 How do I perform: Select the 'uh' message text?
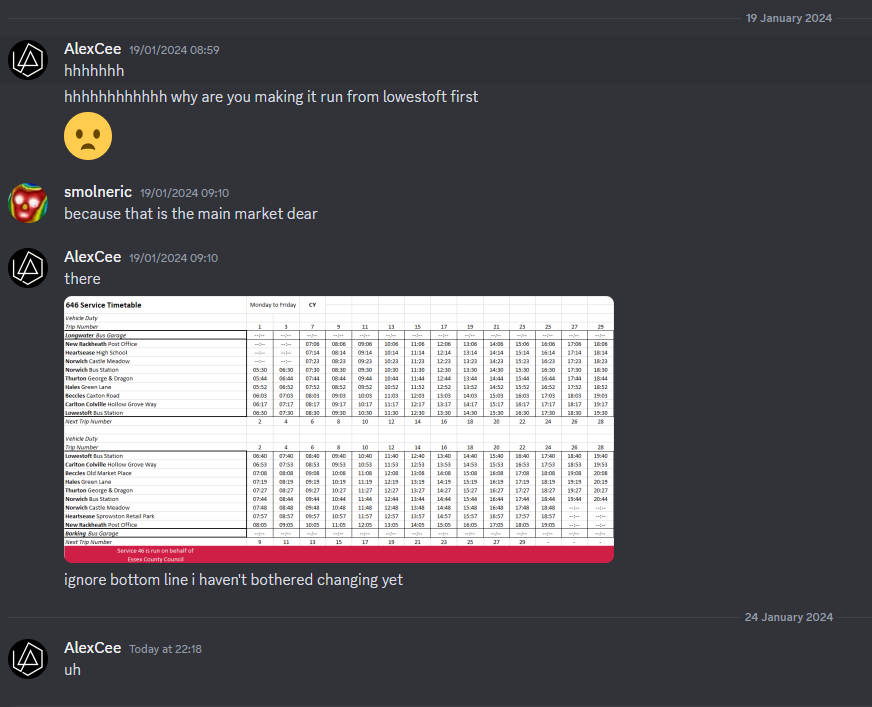72,670
